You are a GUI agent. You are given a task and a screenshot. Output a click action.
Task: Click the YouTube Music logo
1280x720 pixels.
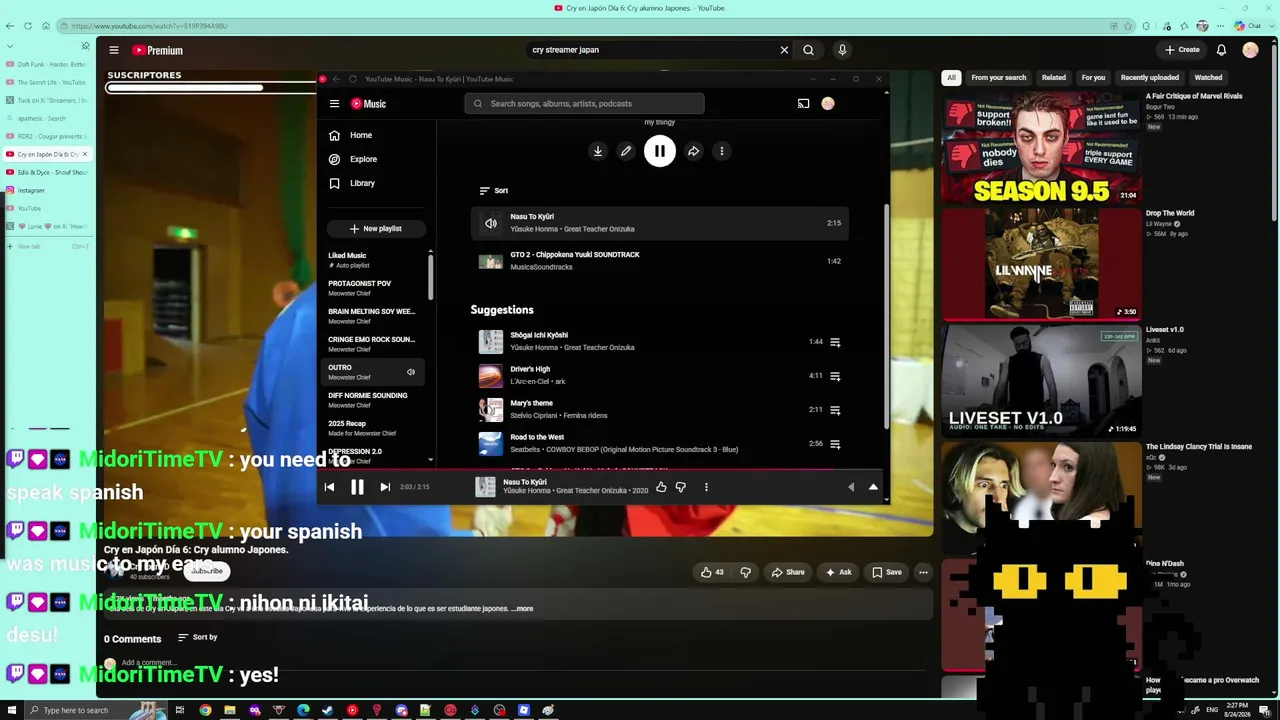click(368, 104)
